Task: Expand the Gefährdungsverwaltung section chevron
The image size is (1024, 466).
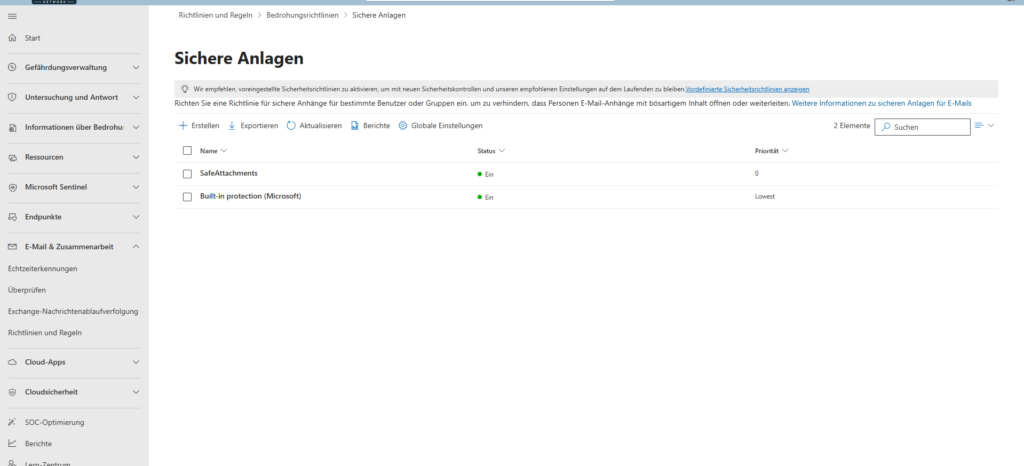Action: 136,67
